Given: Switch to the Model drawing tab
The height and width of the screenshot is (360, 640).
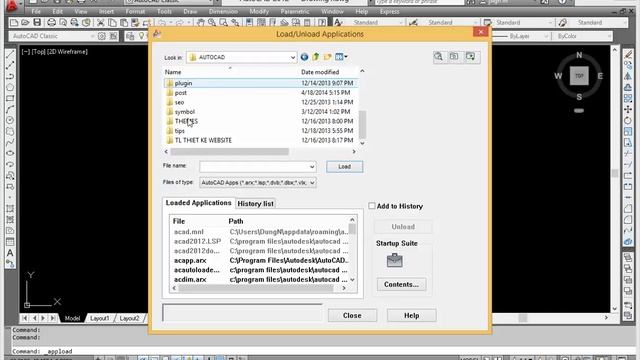Looking at the screenshot, I should click(72, 318).
